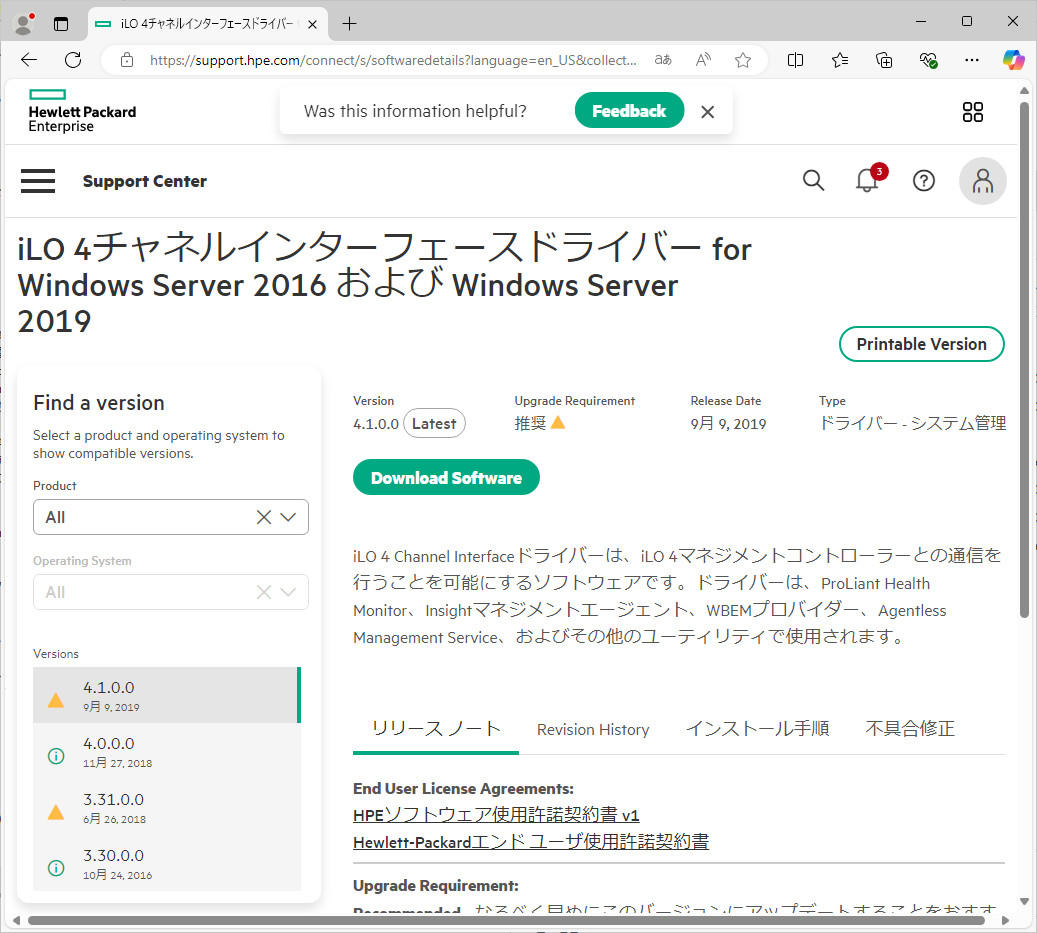Image resolution: width=1037 pixels, height=933 pixels.
Task: Click the warning icon beside version 3.31.0.0
Action: (x=56, y=812)
